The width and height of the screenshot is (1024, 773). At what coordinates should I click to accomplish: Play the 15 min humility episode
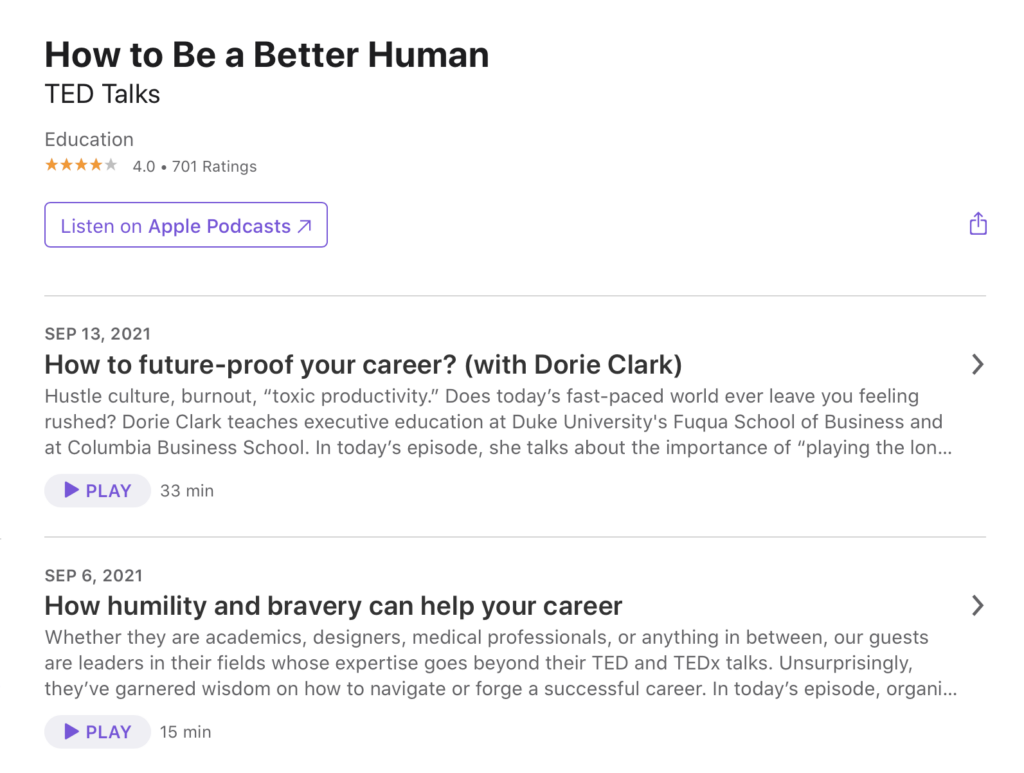click(98, 732)
